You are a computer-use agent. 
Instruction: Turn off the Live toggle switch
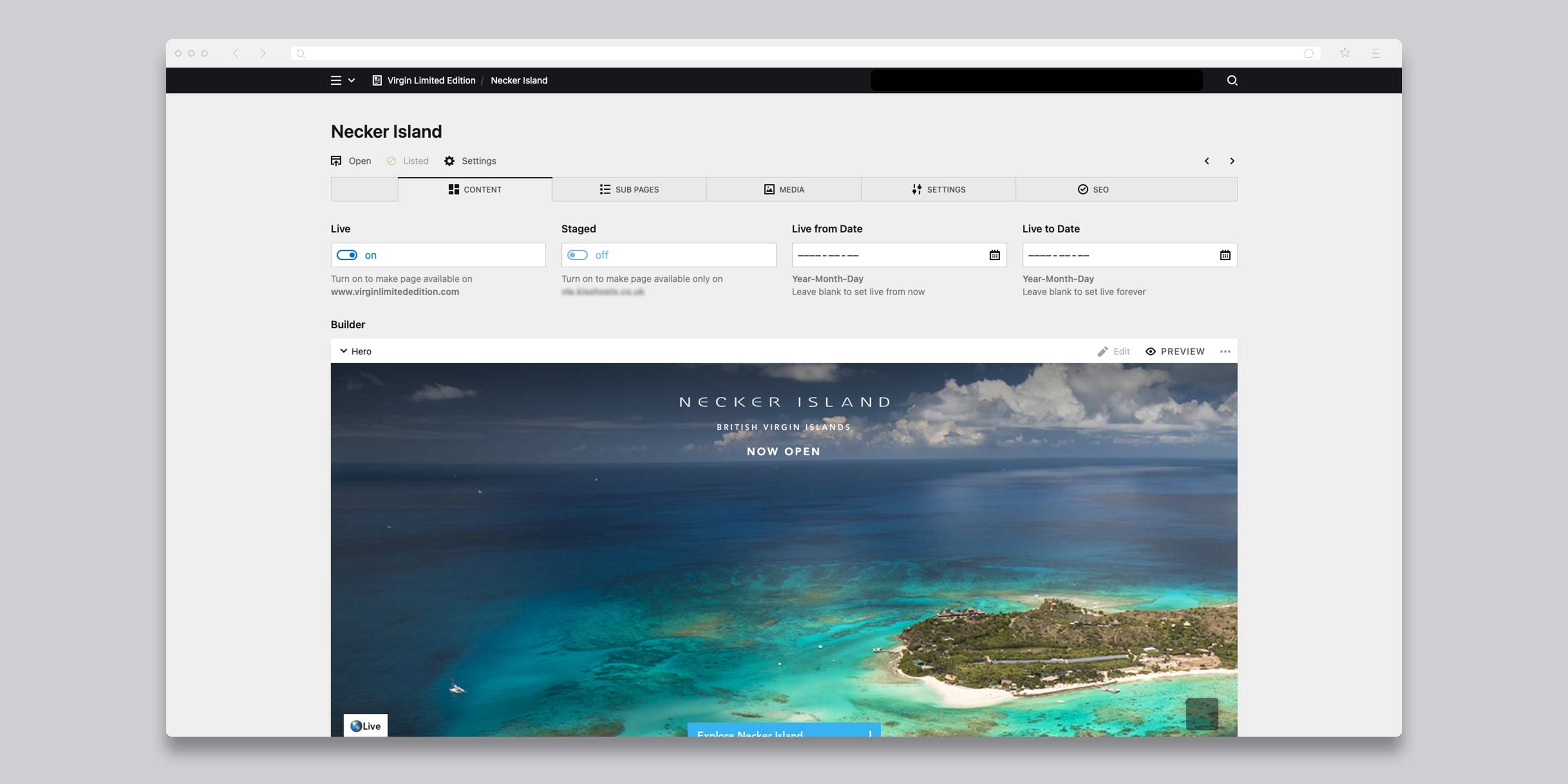(x=347, y=255)
